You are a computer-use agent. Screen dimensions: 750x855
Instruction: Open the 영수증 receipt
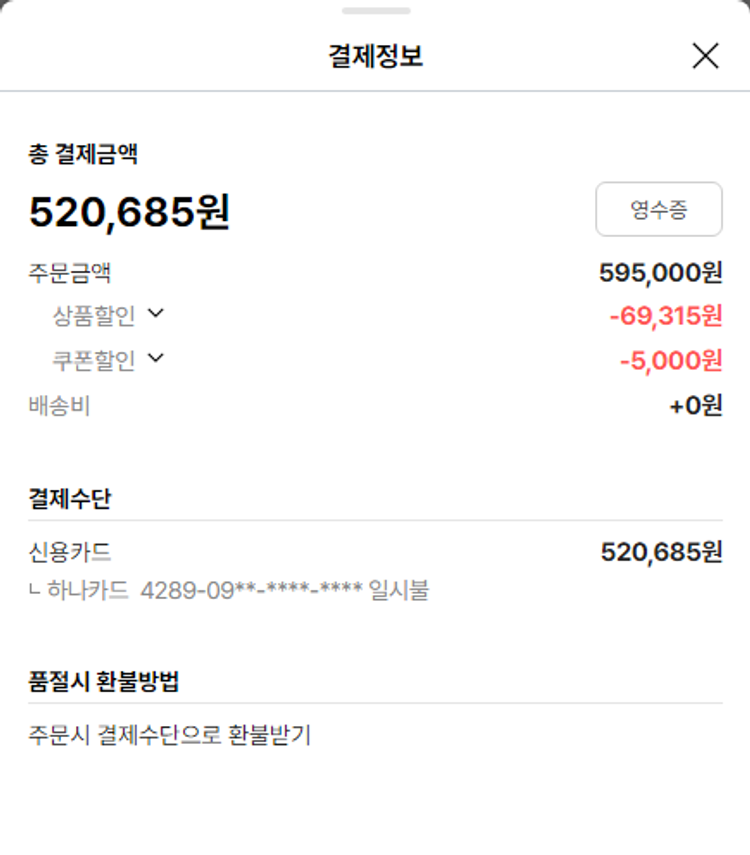(x=658, y=209)
